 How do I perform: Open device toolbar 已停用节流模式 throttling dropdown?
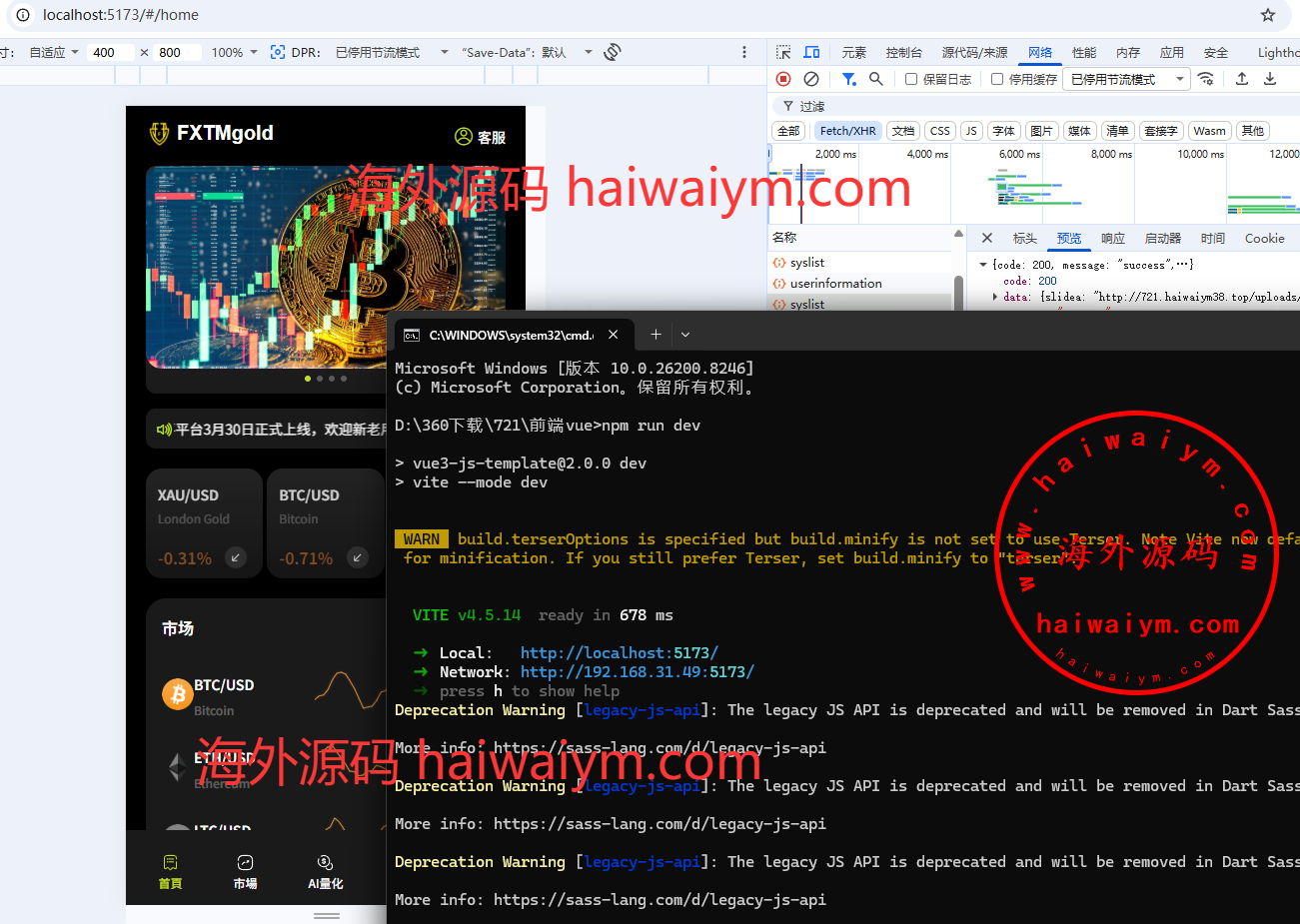[392, 52]
